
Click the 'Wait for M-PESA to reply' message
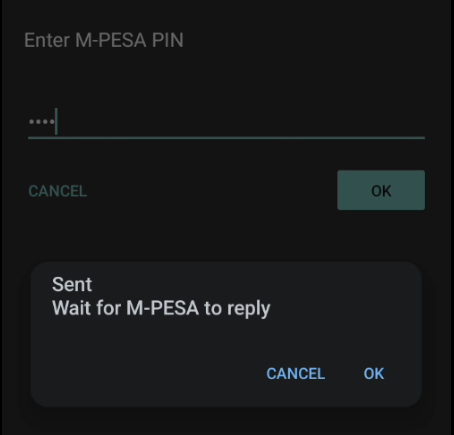tap(161, 308)
